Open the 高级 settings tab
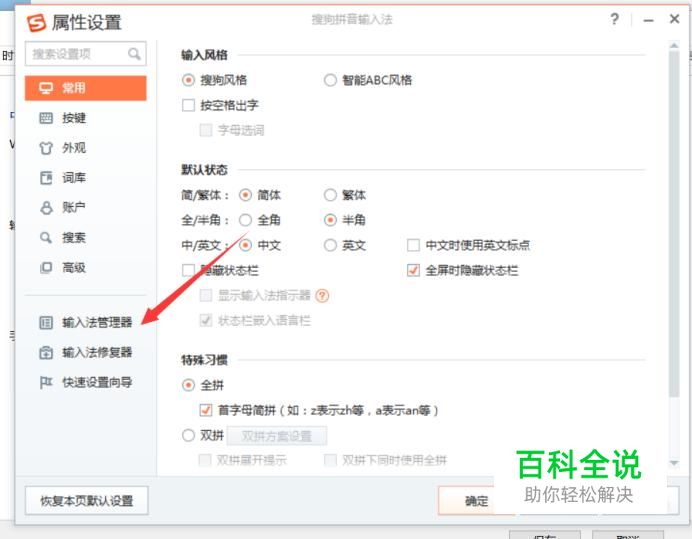The height and width of the screenshot is (539, 692). point(74,268)
